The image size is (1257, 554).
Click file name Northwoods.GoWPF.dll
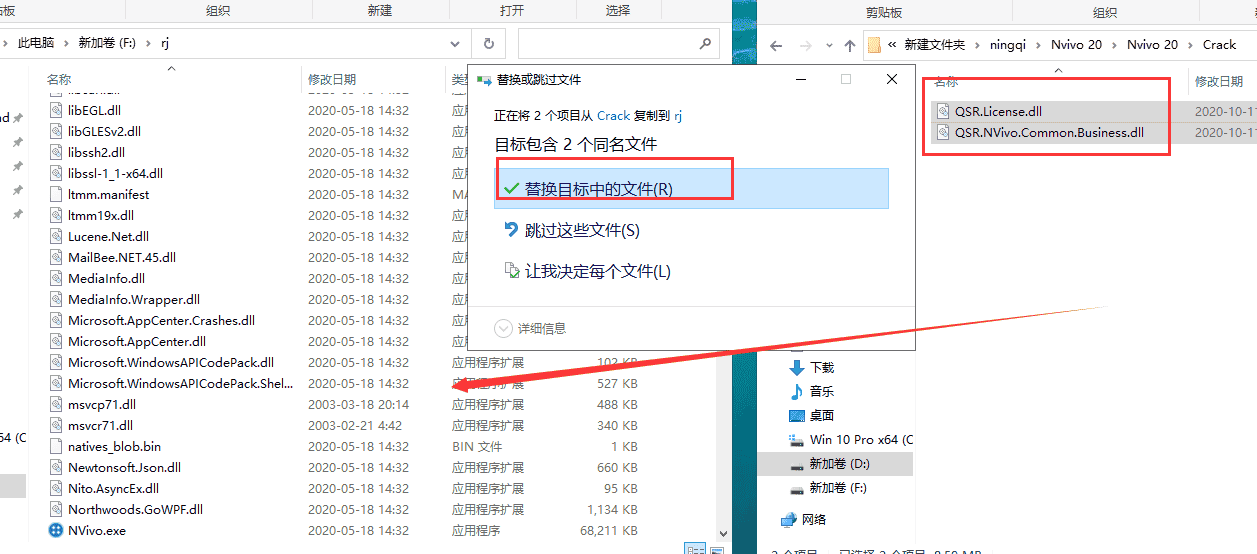(135, 509)
